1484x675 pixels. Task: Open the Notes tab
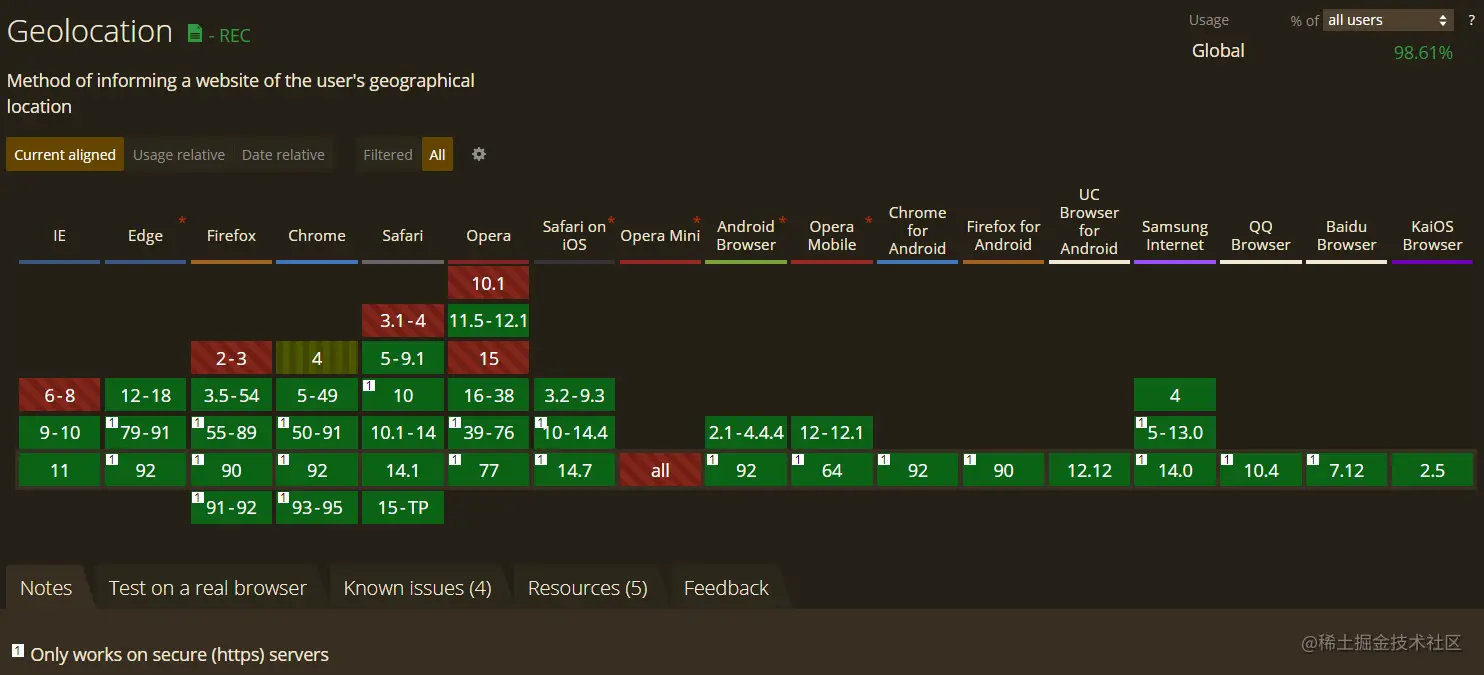pos(46,588)
